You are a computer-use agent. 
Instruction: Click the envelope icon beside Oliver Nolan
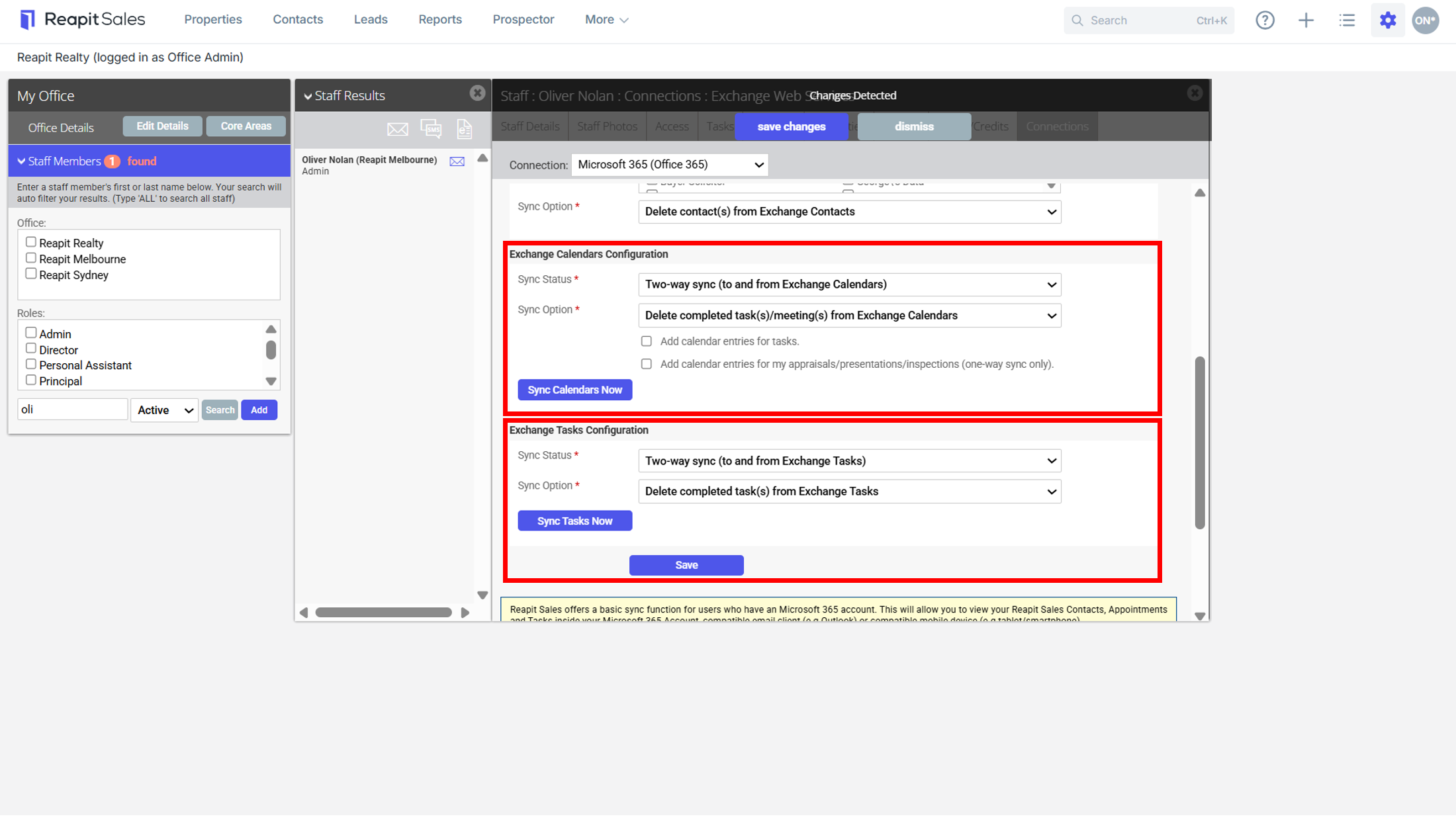coord(457,161)
